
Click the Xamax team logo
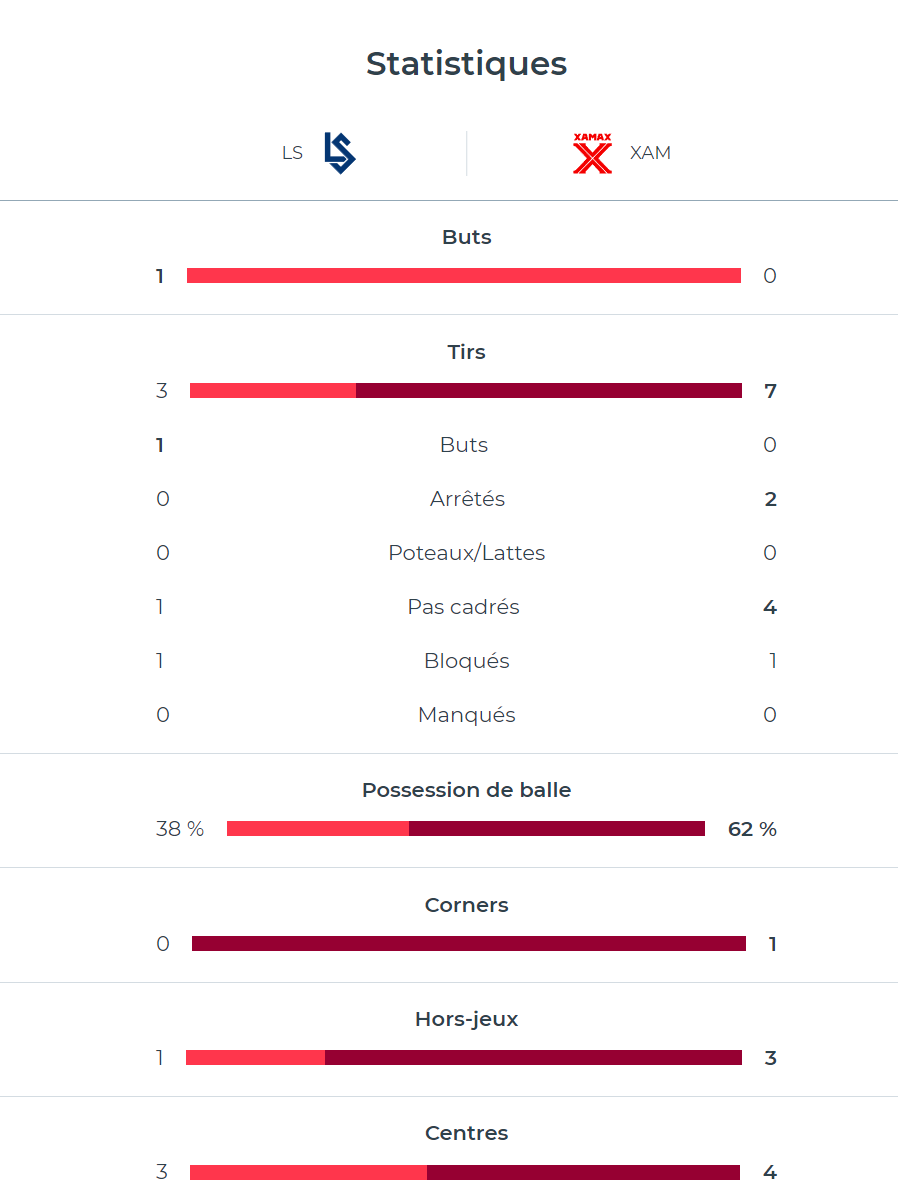pos(592,153)
